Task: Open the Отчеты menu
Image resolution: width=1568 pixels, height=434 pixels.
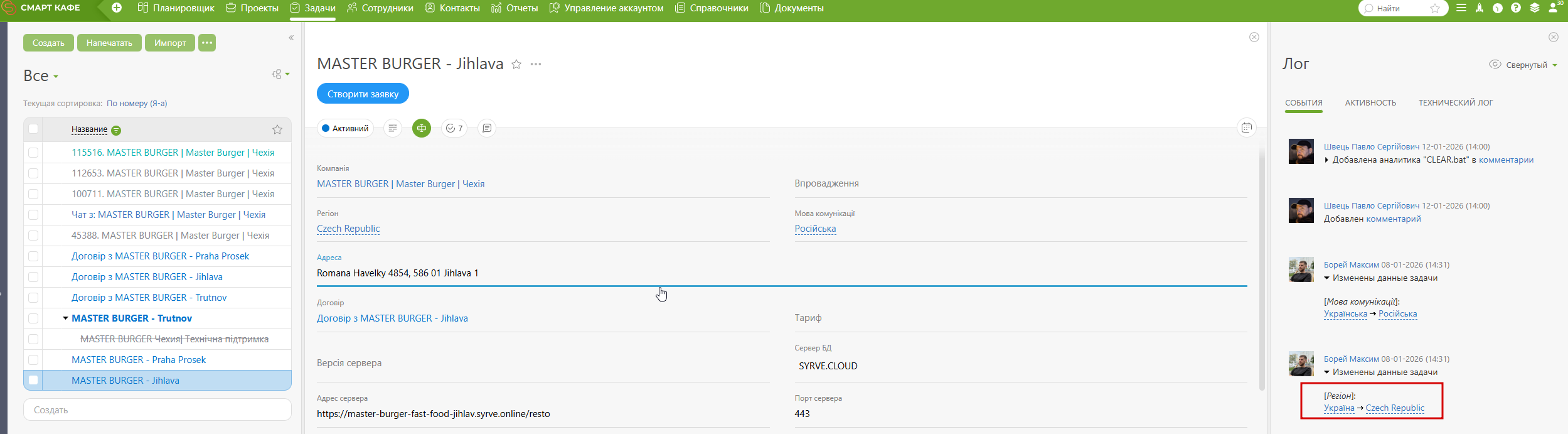Action: 515,8
